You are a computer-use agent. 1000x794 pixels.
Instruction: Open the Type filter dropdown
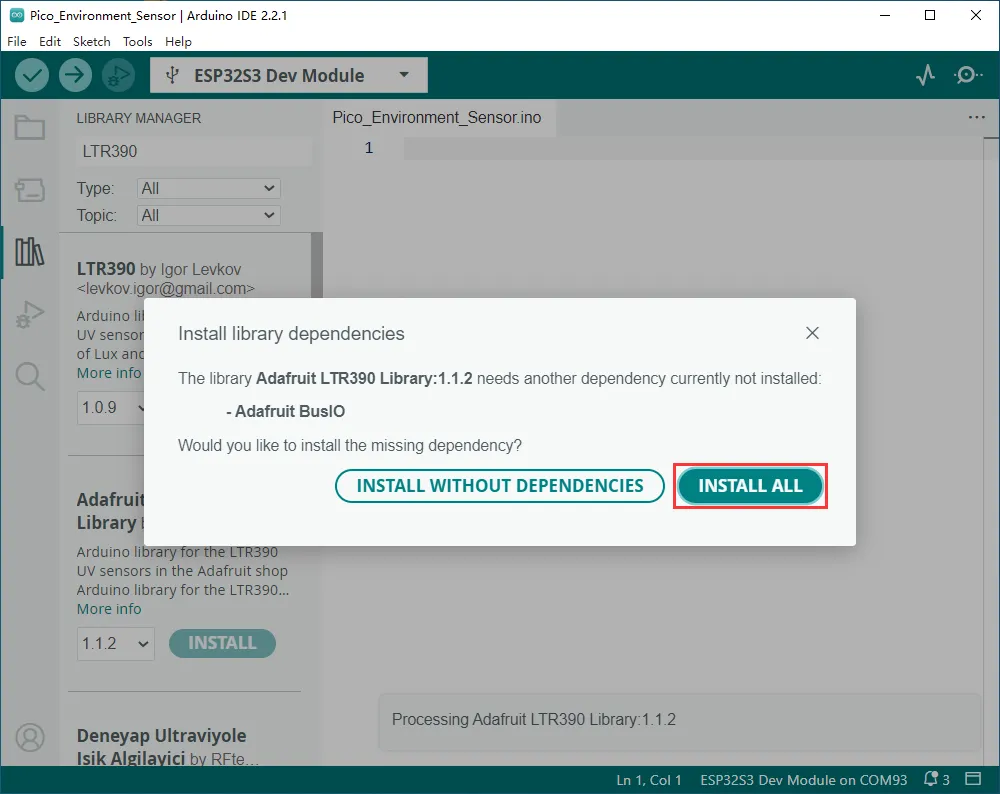209,188
